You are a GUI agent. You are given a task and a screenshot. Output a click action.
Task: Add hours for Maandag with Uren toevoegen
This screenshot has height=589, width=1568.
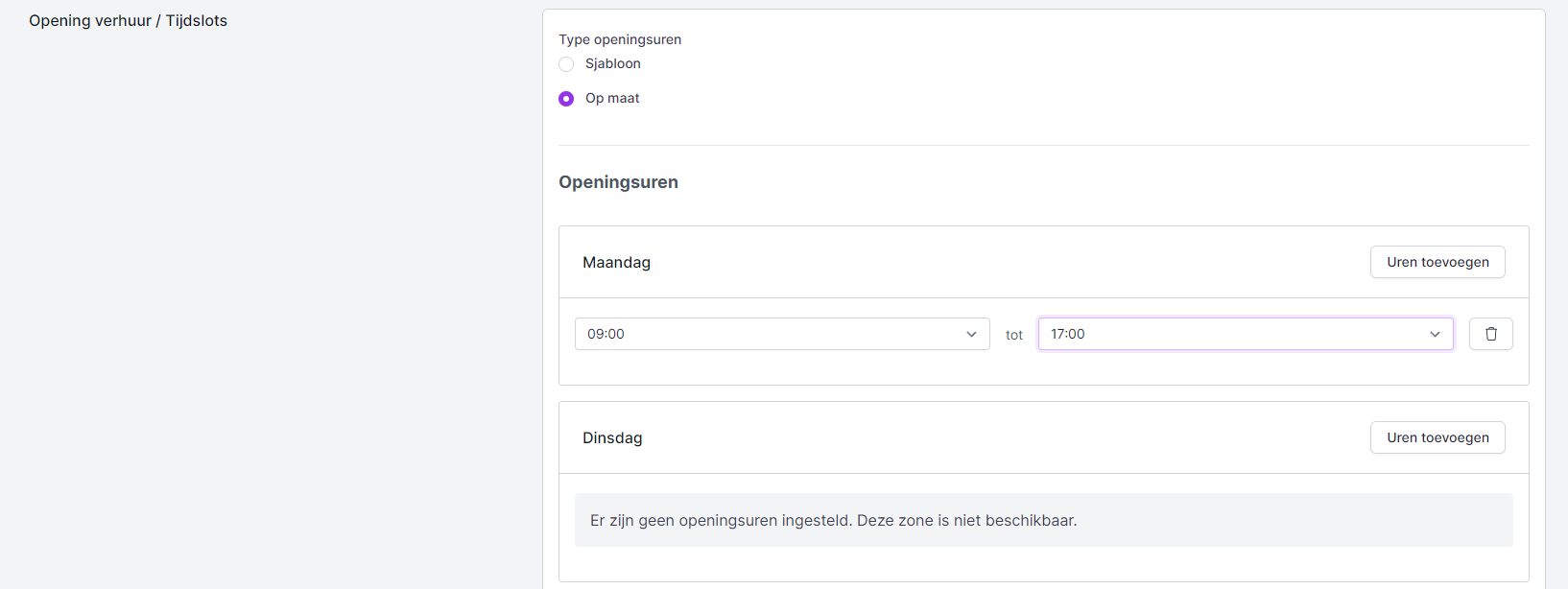tap(1437, 262)
